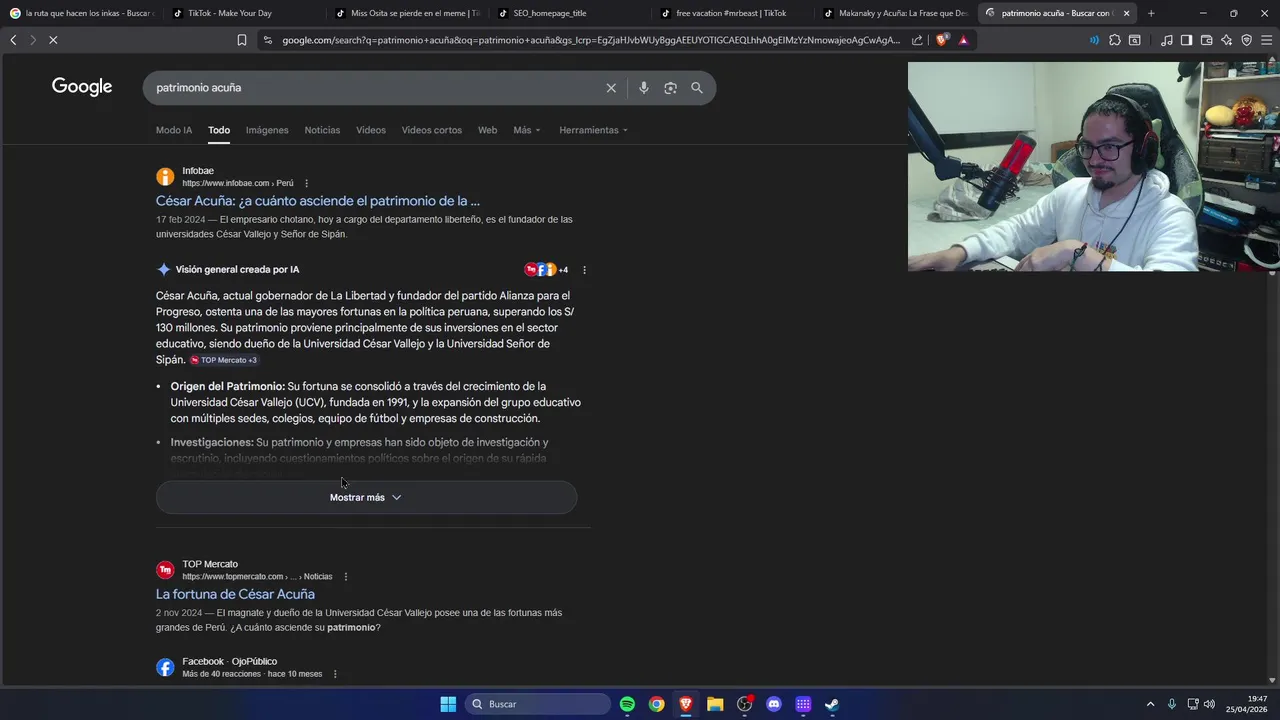Switch to TikTok - Make Your Day tab
1280x720 pixels.
[x=240, y=13]
